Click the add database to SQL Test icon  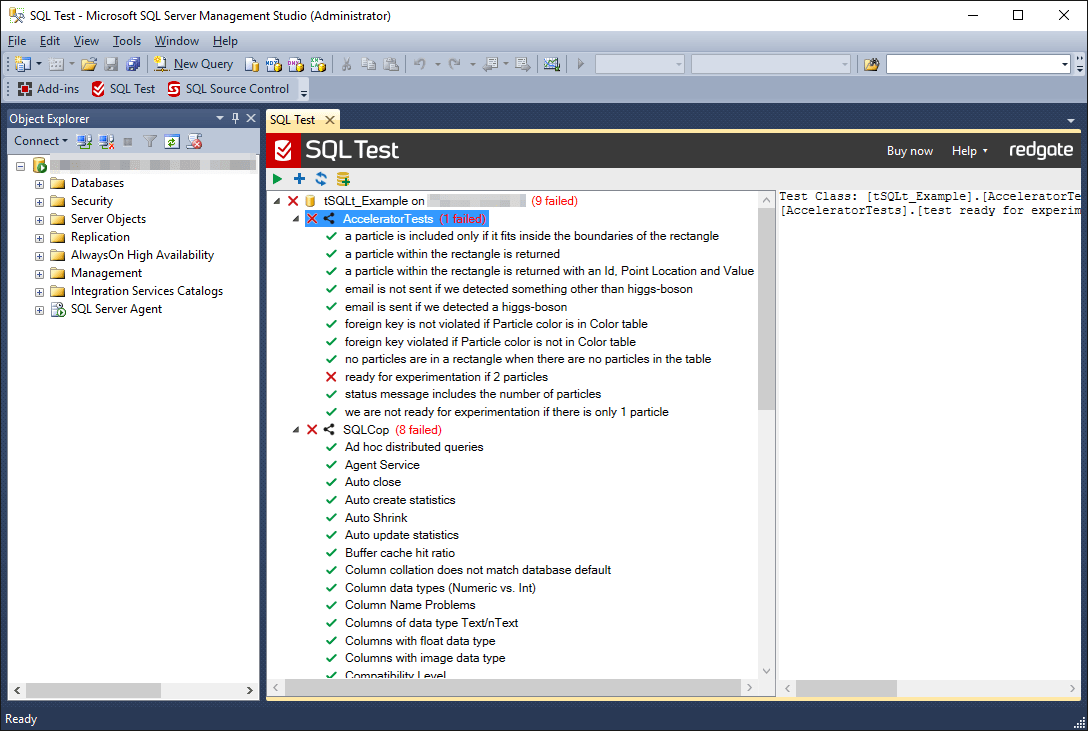(x=343, y=179)
